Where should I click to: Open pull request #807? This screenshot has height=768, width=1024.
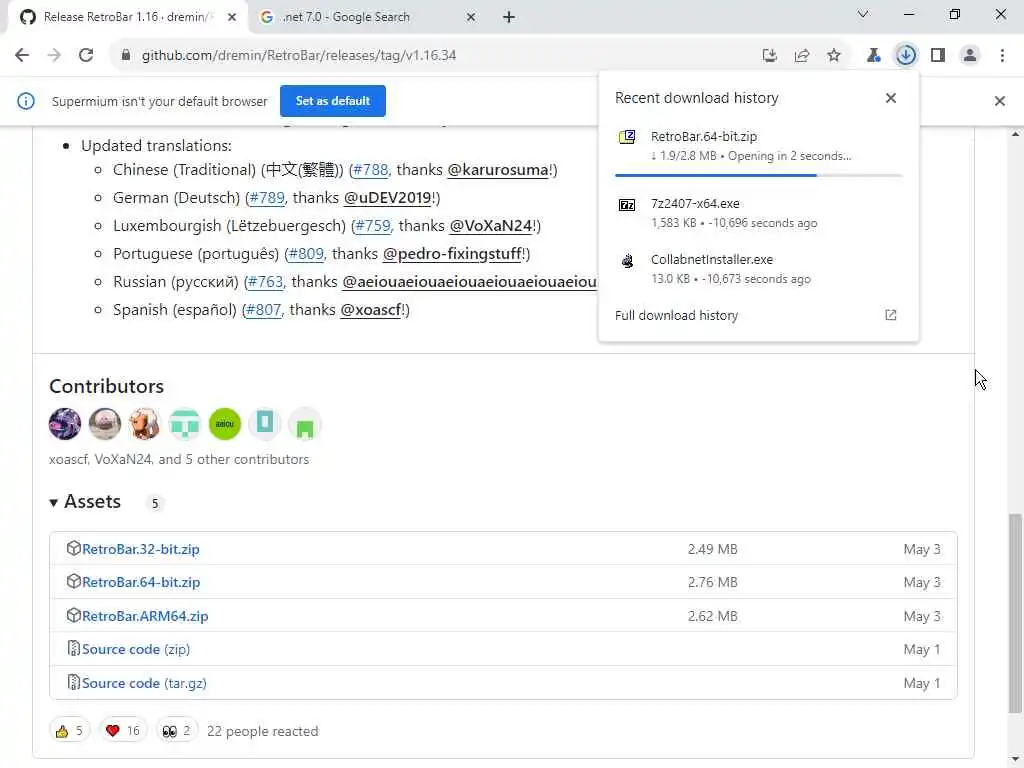tap(263, 310)
